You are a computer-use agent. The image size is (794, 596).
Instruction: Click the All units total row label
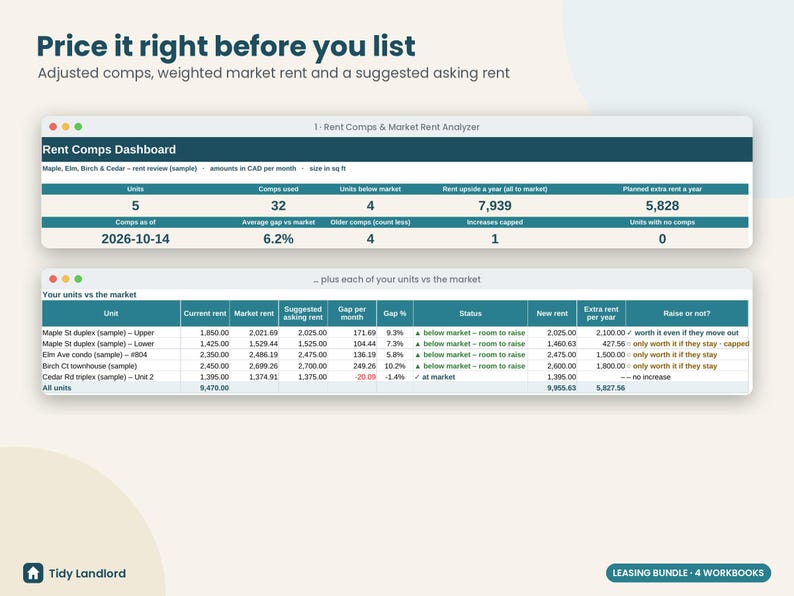pos(57,388)
